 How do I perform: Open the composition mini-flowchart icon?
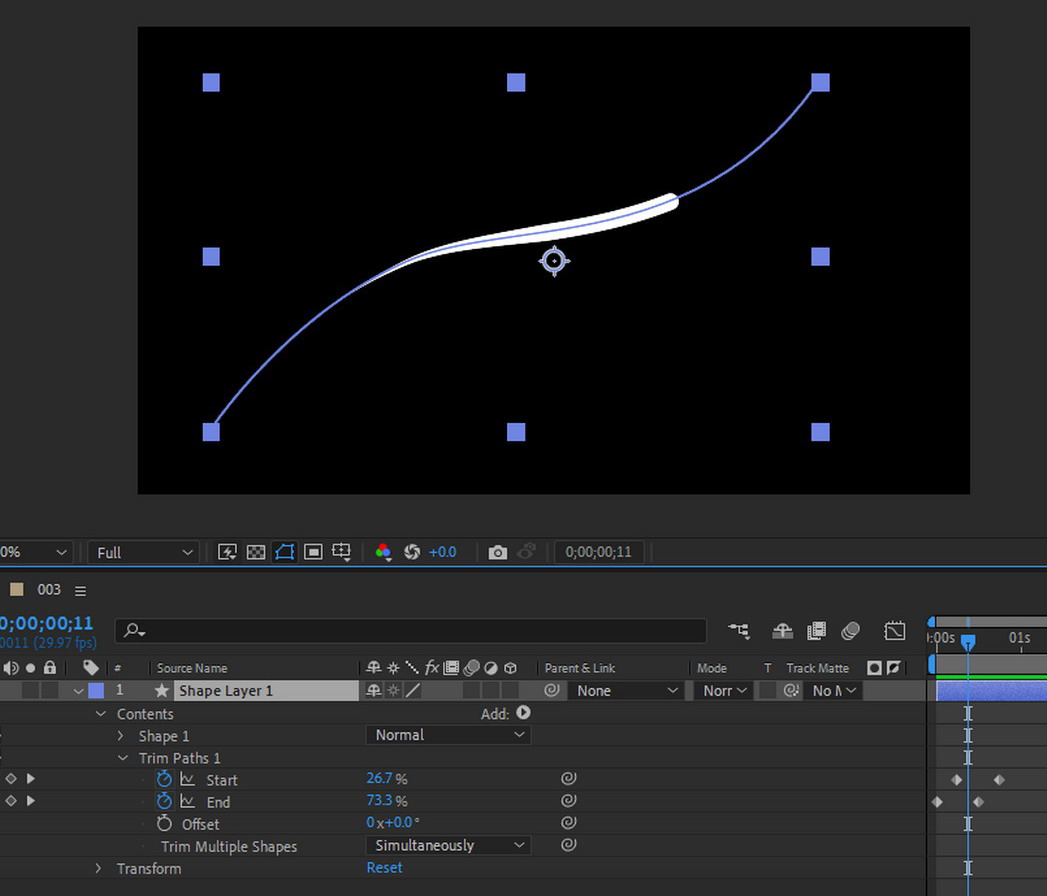point(739,630)
